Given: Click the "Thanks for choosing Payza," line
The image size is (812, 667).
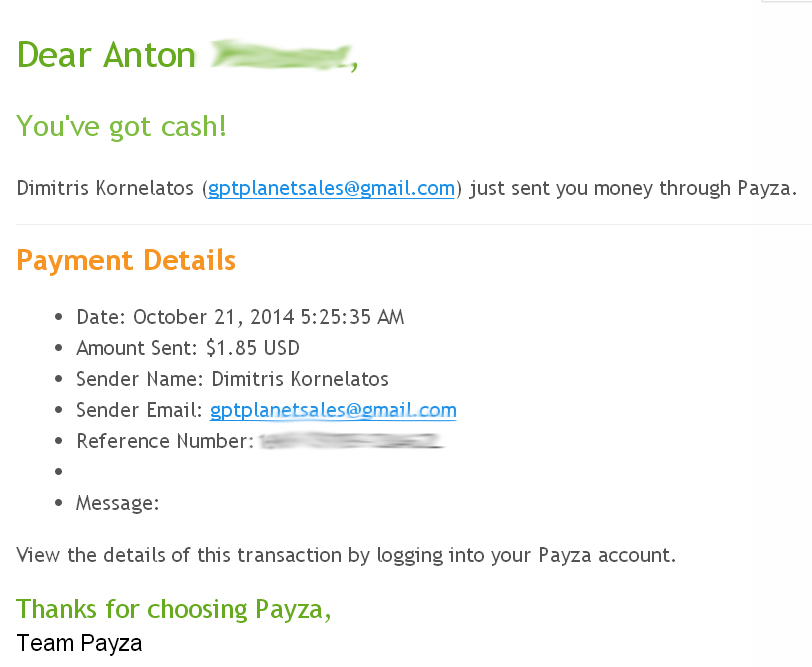Looking at the screenshot, I should (174, 609).
